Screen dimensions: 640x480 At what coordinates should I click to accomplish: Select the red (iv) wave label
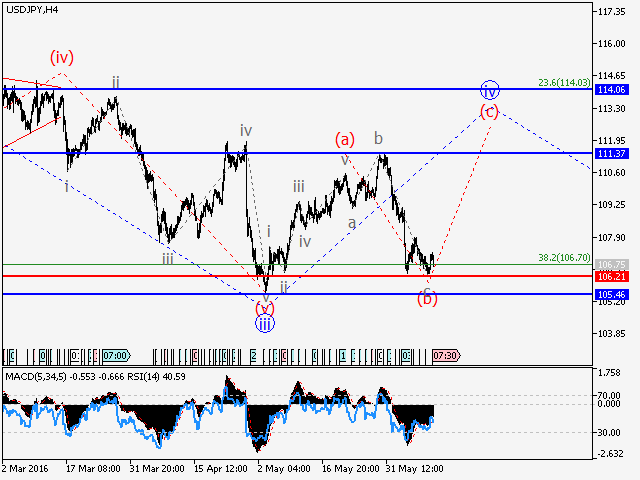62,57
